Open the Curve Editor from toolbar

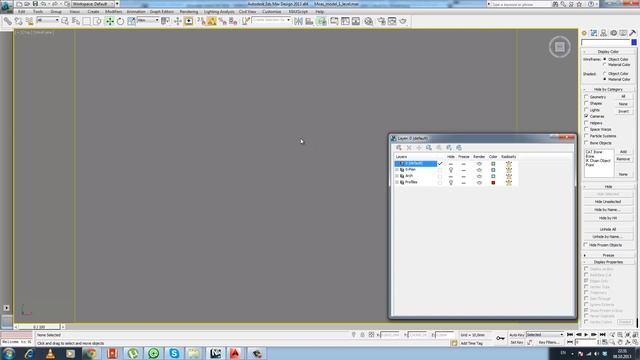[x=345, y=21]
